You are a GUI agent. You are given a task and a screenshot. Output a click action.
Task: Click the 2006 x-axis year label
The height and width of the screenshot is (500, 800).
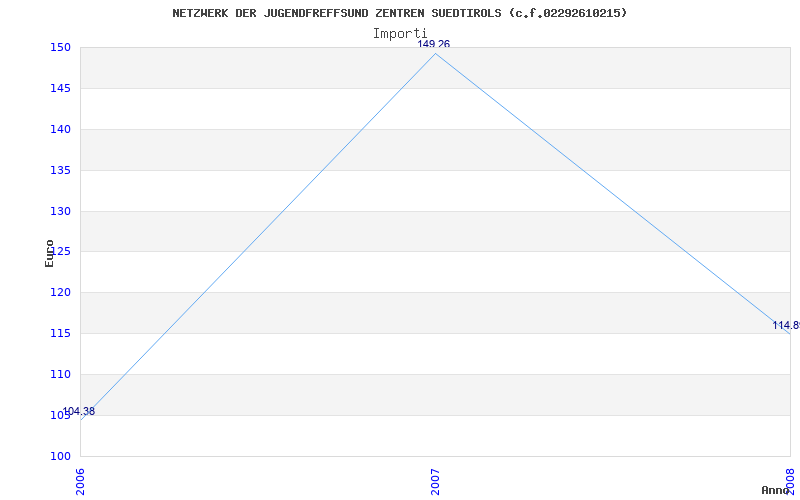81,482
